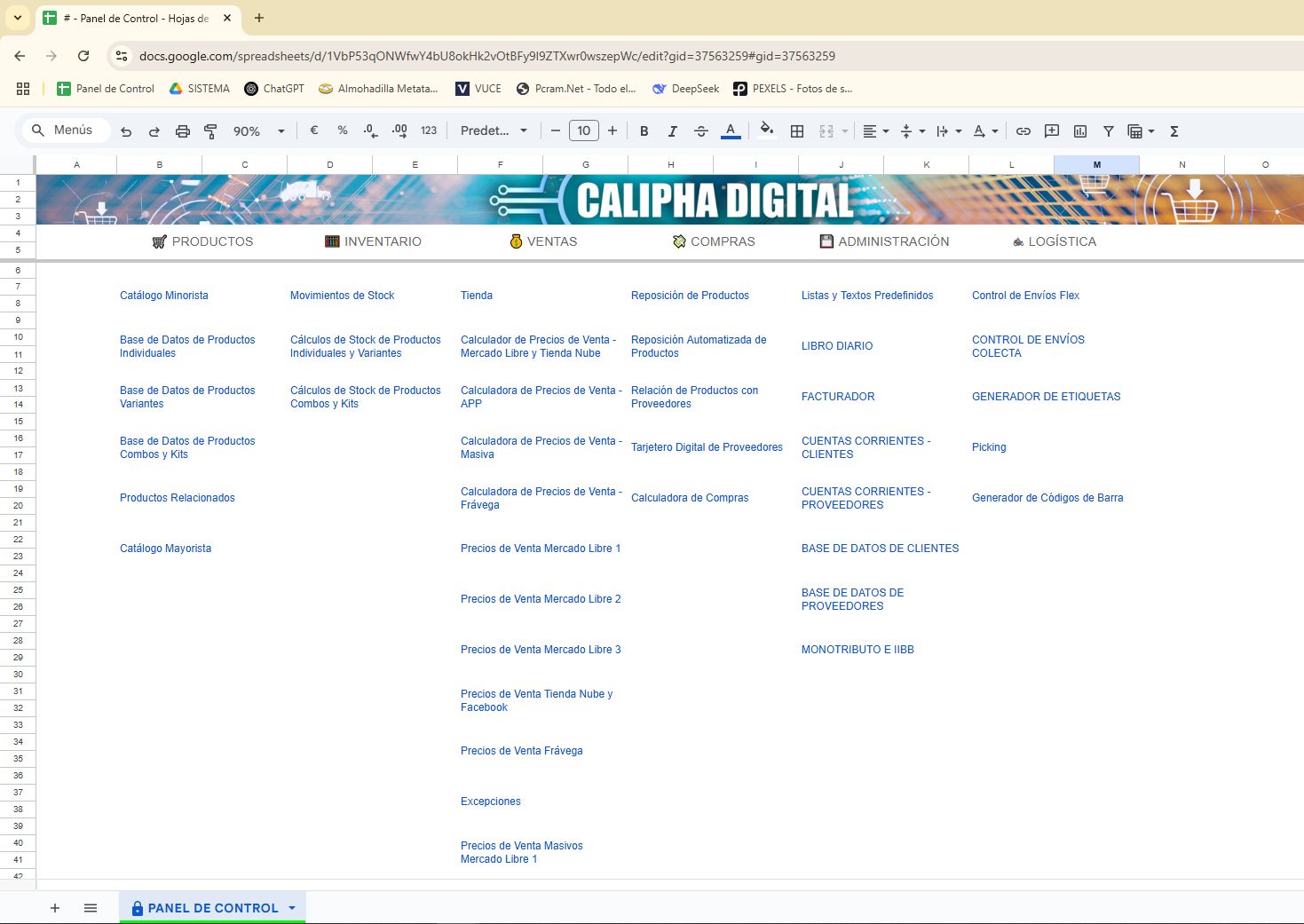Click the insert link icon

click(1023, 131)
